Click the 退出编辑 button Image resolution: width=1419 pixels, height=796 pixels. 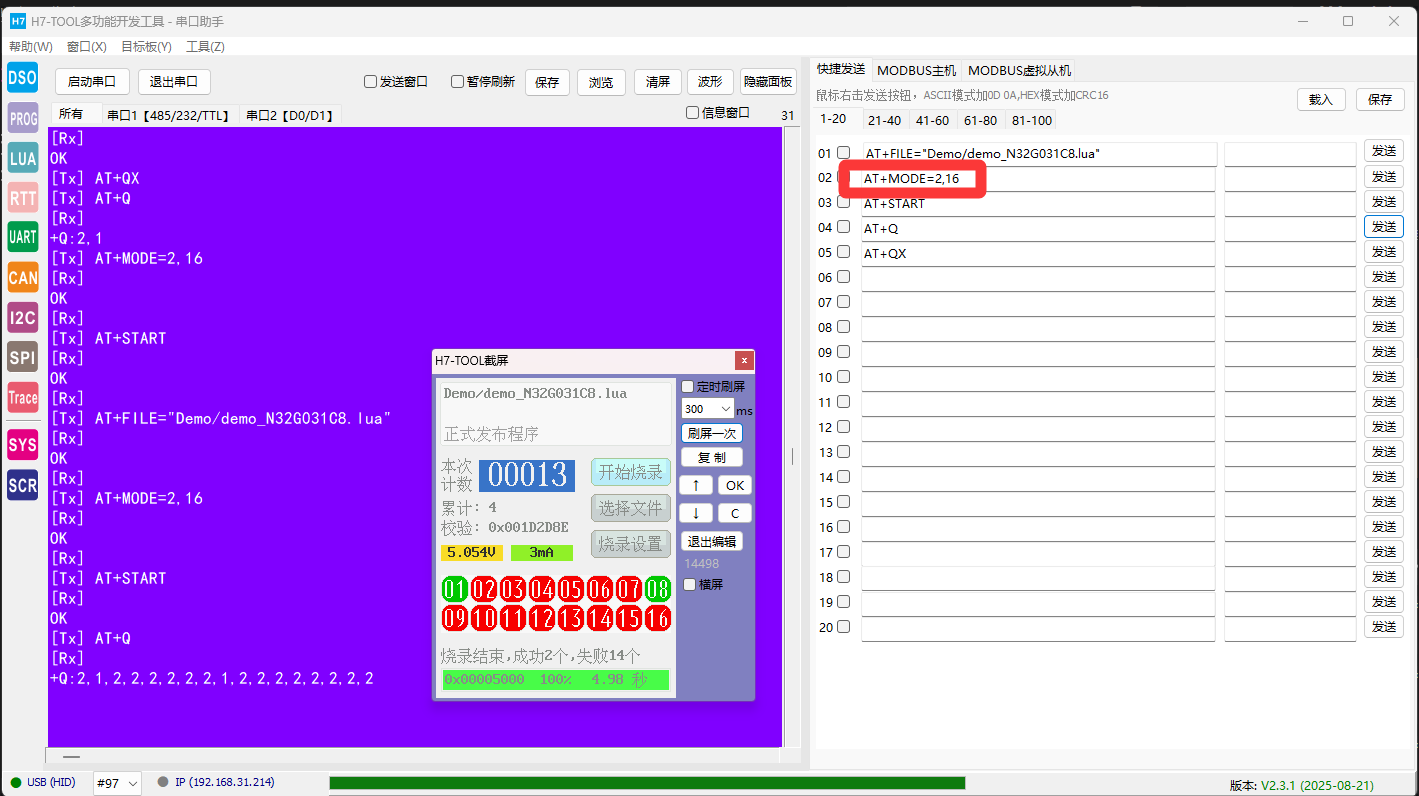pyautogui.click(x=712, y=541)
